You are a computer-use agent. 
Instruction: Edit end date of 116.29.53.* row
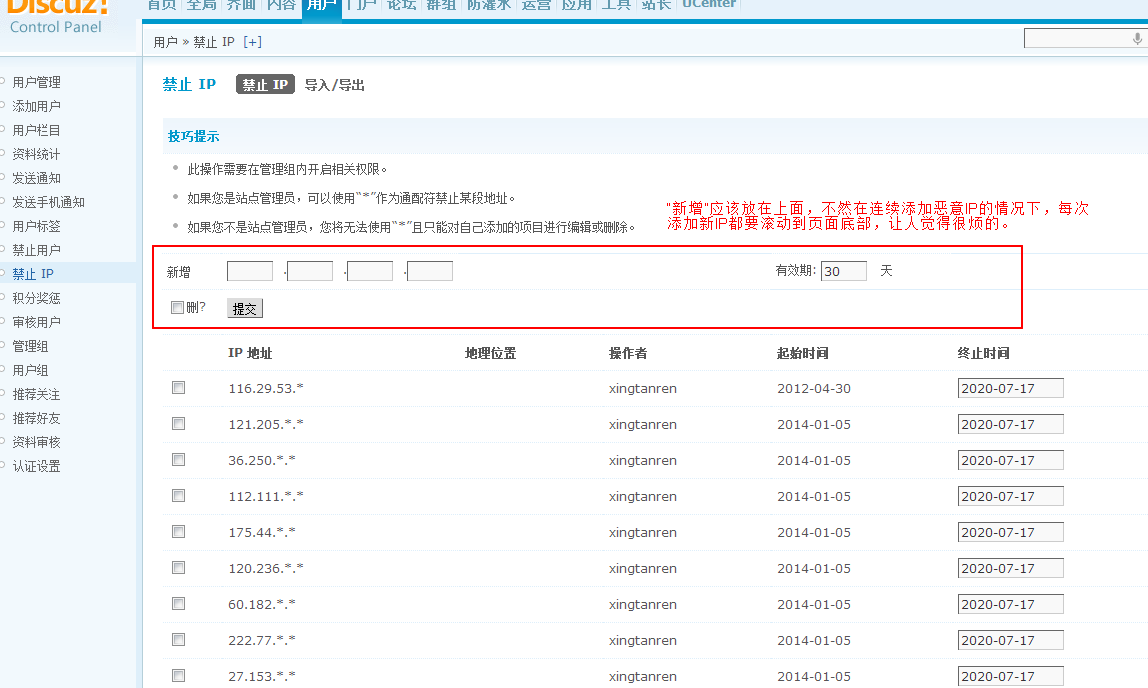click(1010, 388)
